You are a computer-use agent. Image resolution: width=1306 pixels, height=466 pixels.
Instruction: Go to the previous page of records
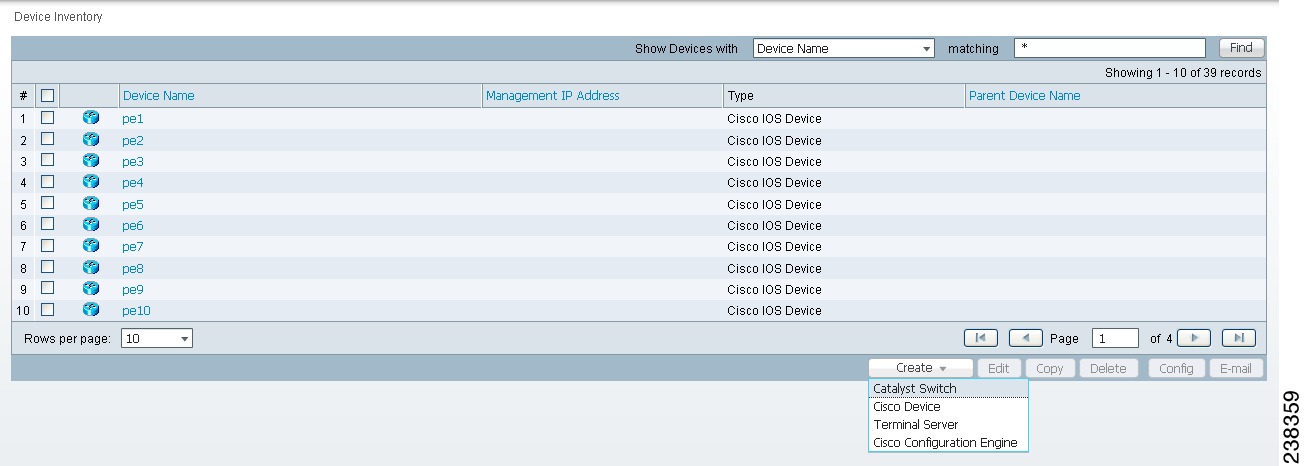pyautogui.click(x=1026, y=338)
